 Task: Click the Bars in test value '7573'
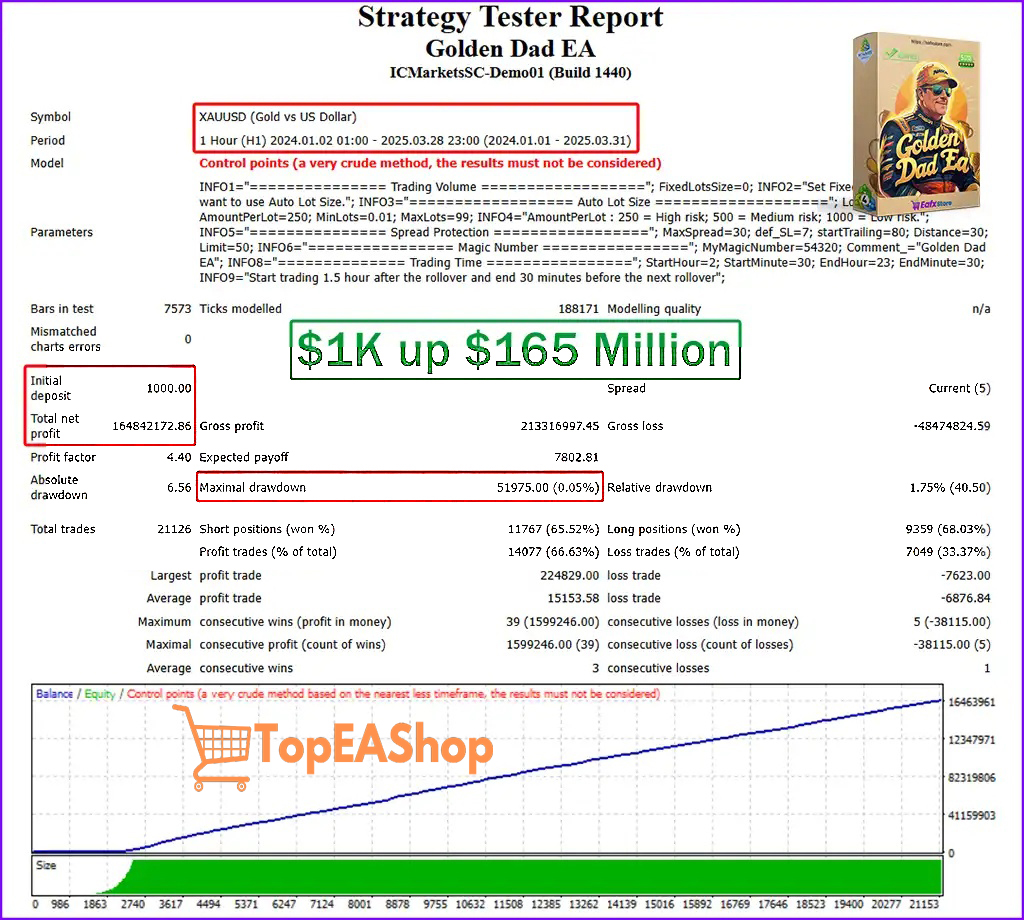178,309
